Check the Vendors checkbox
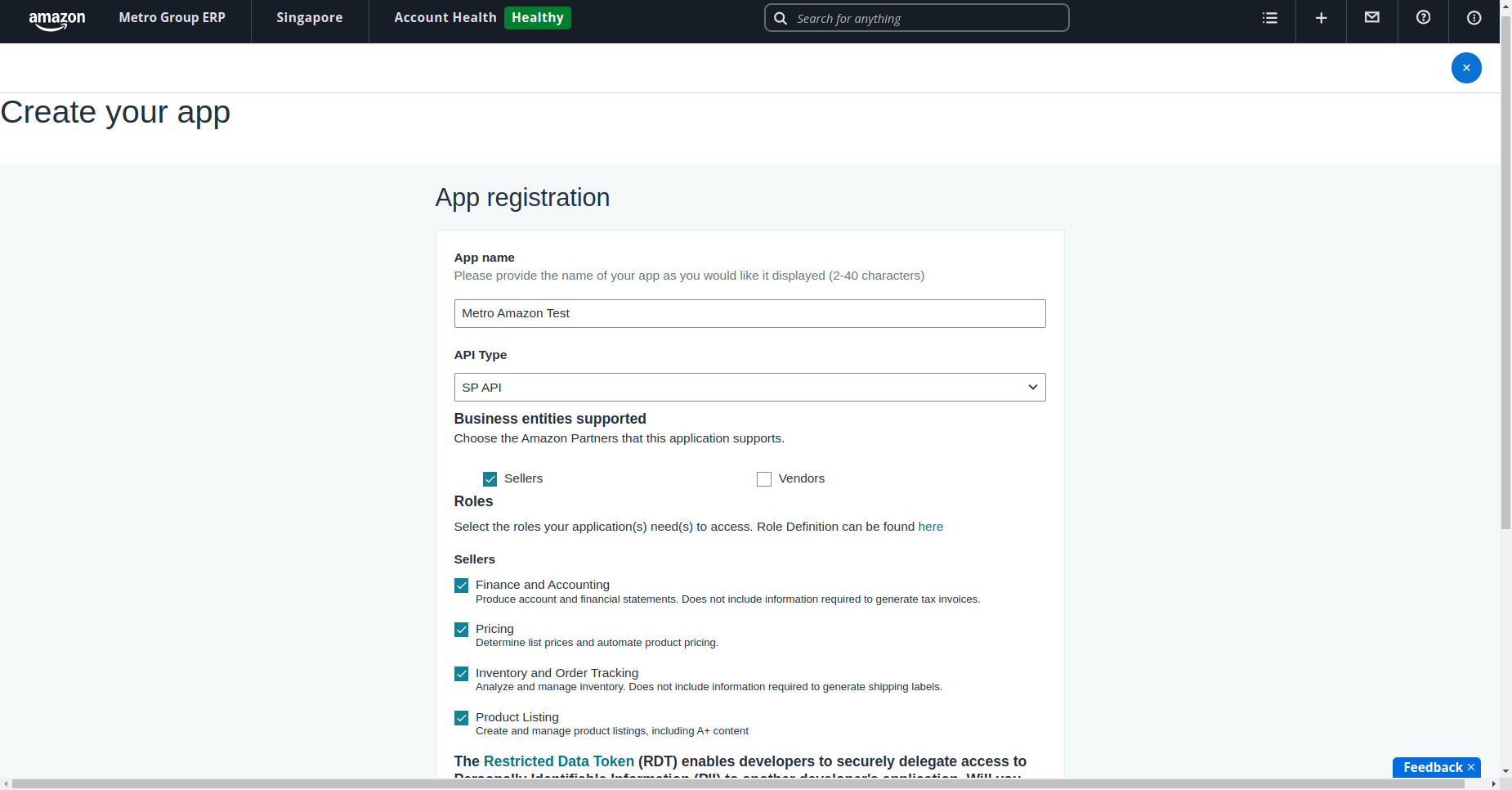Image resolution: width=1512 pixels, height=790 pixels. tap(764, 479)
